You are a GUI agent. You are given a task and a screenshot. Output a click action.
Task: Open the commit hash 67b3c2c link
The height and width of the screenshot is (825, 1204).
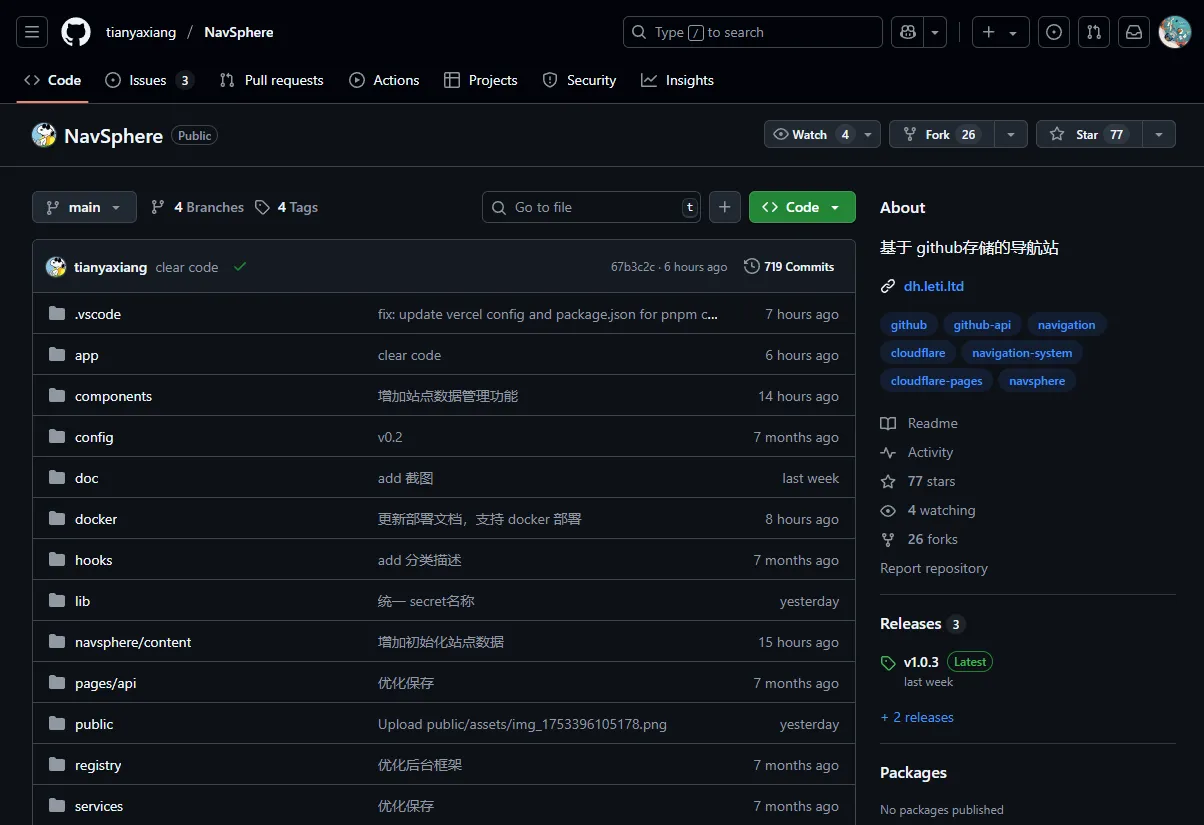633,267
